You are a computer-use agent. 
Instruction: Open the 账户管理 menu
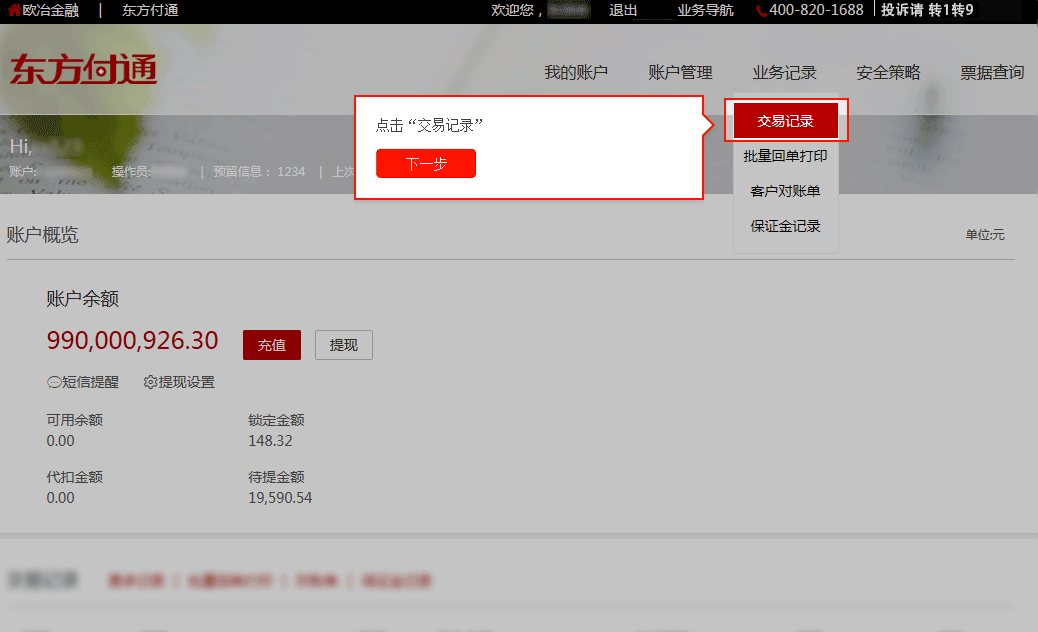pyautogui.click(x=680, y=72)
